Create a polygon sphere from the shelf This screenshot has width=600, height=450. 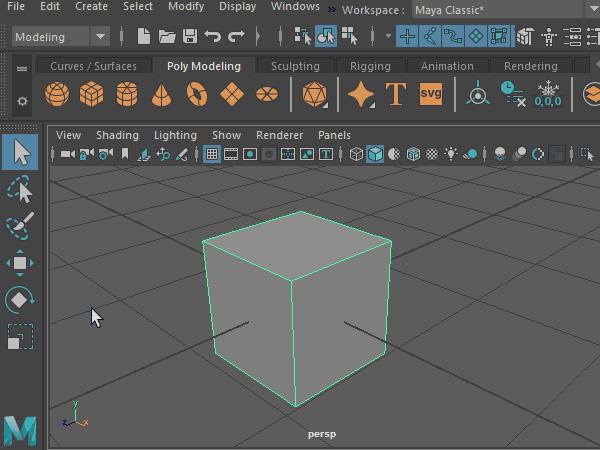[58, 96]
